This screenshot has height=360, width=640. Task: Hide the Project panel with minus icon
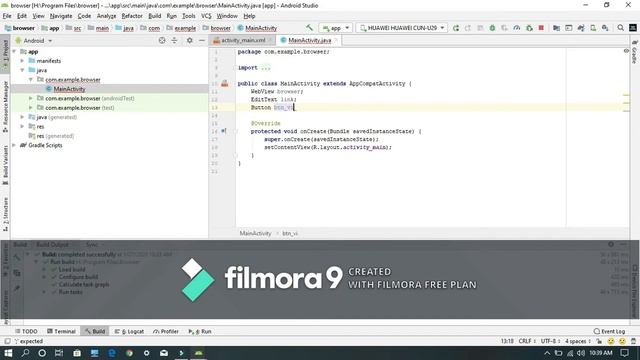click(202, 40)
